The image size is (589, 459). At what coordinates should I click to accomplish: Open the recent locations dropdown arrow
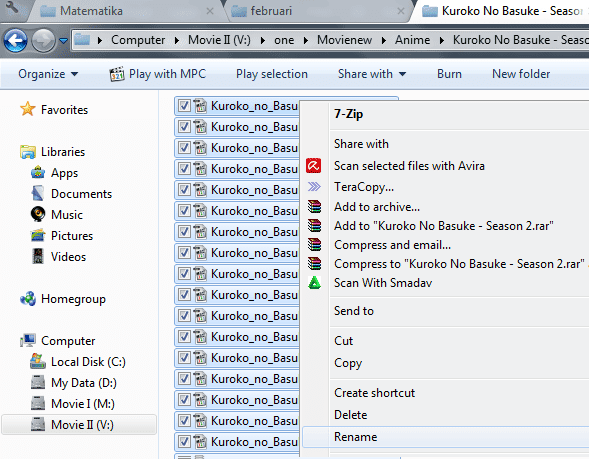63,40
